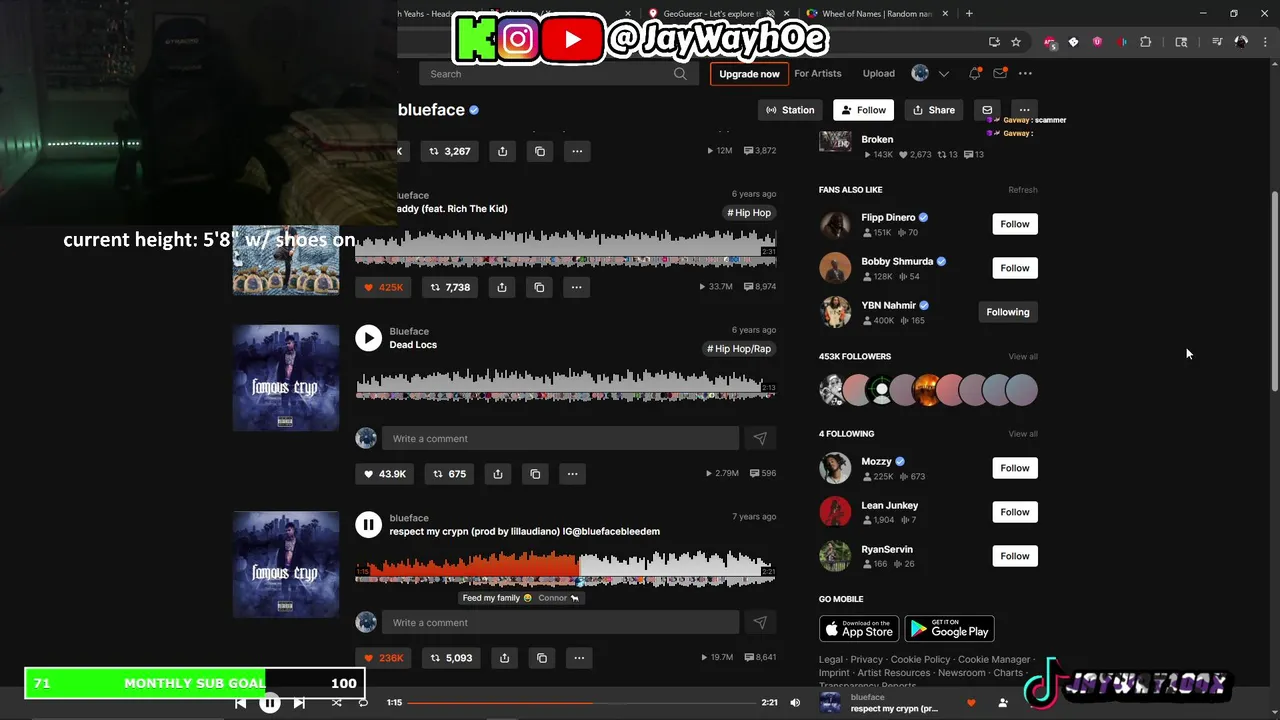Unlike respect my crypn with 236K likes
This screenshot has width=1280, height=720.
(x=383, y=658)
